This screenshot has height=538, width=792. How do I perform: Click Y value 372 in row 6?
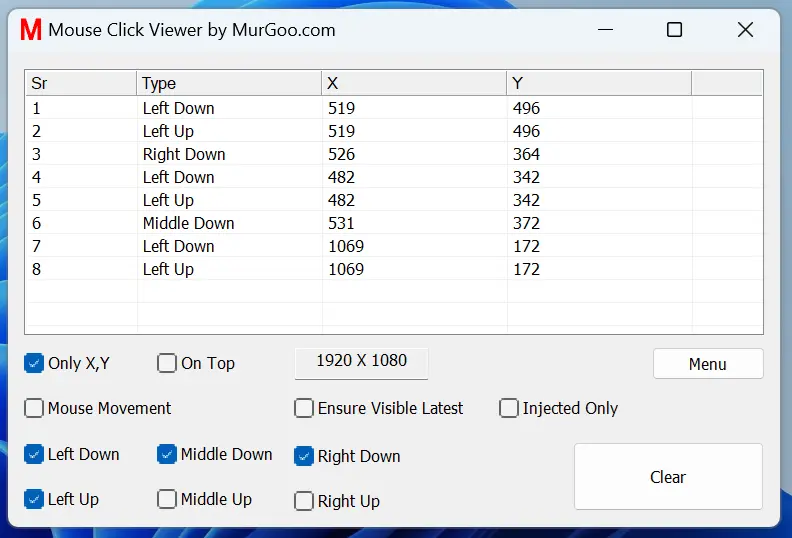click(x=526, y=223)
